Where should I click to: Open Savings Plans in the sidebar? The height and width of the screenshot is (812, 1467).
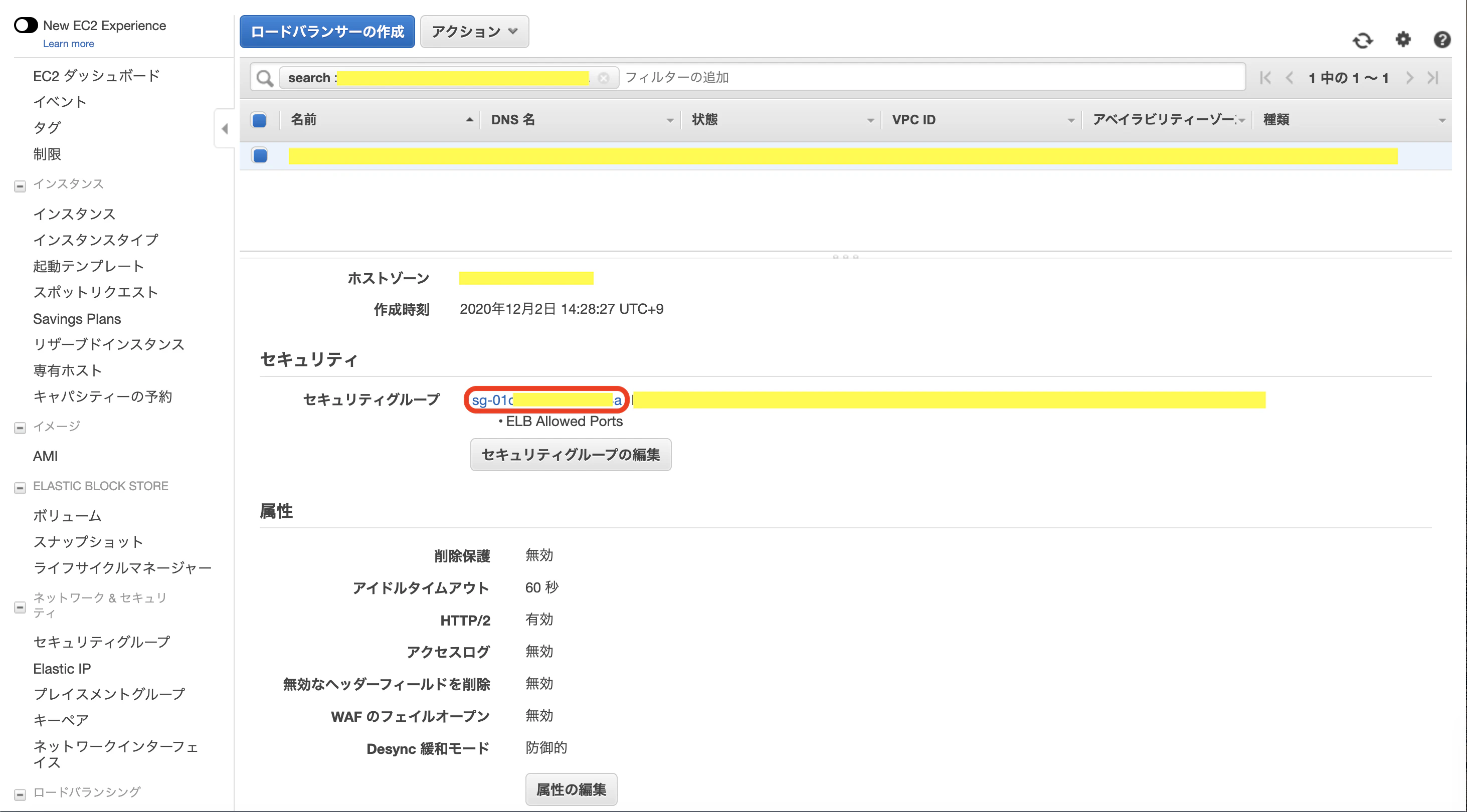tap(77, 319)
